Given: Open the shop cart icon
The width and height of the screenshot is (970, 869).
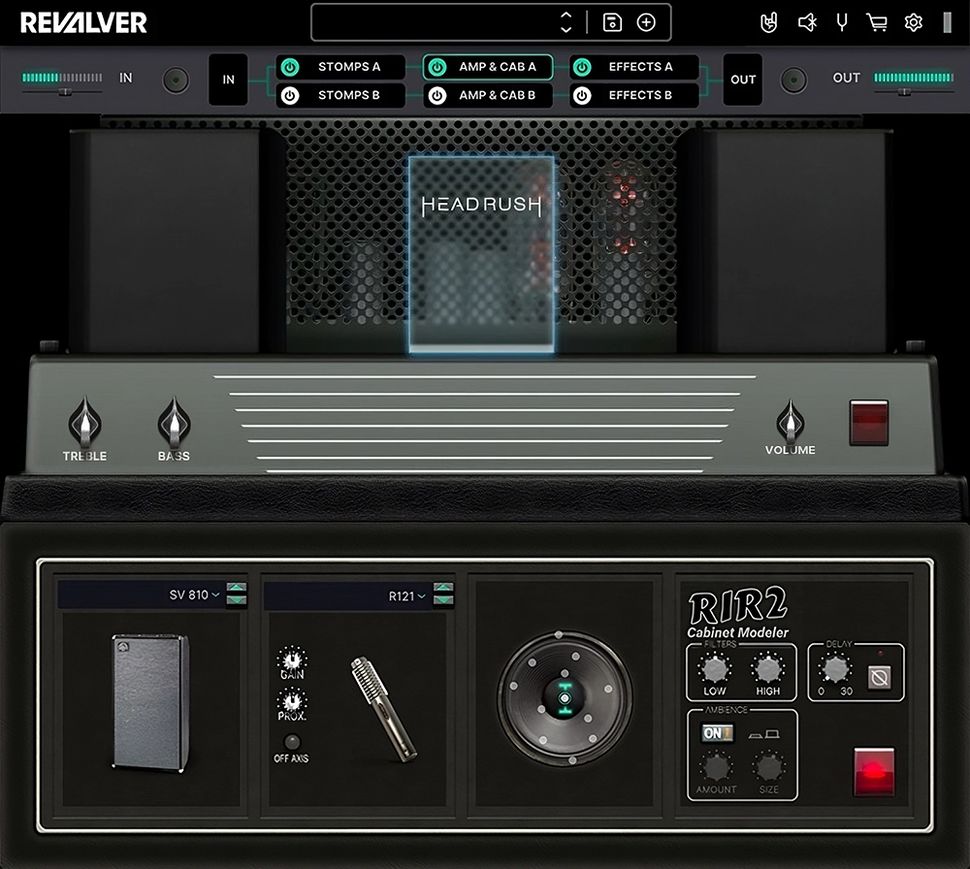Looking at the screenshot, I should [876, 21].
